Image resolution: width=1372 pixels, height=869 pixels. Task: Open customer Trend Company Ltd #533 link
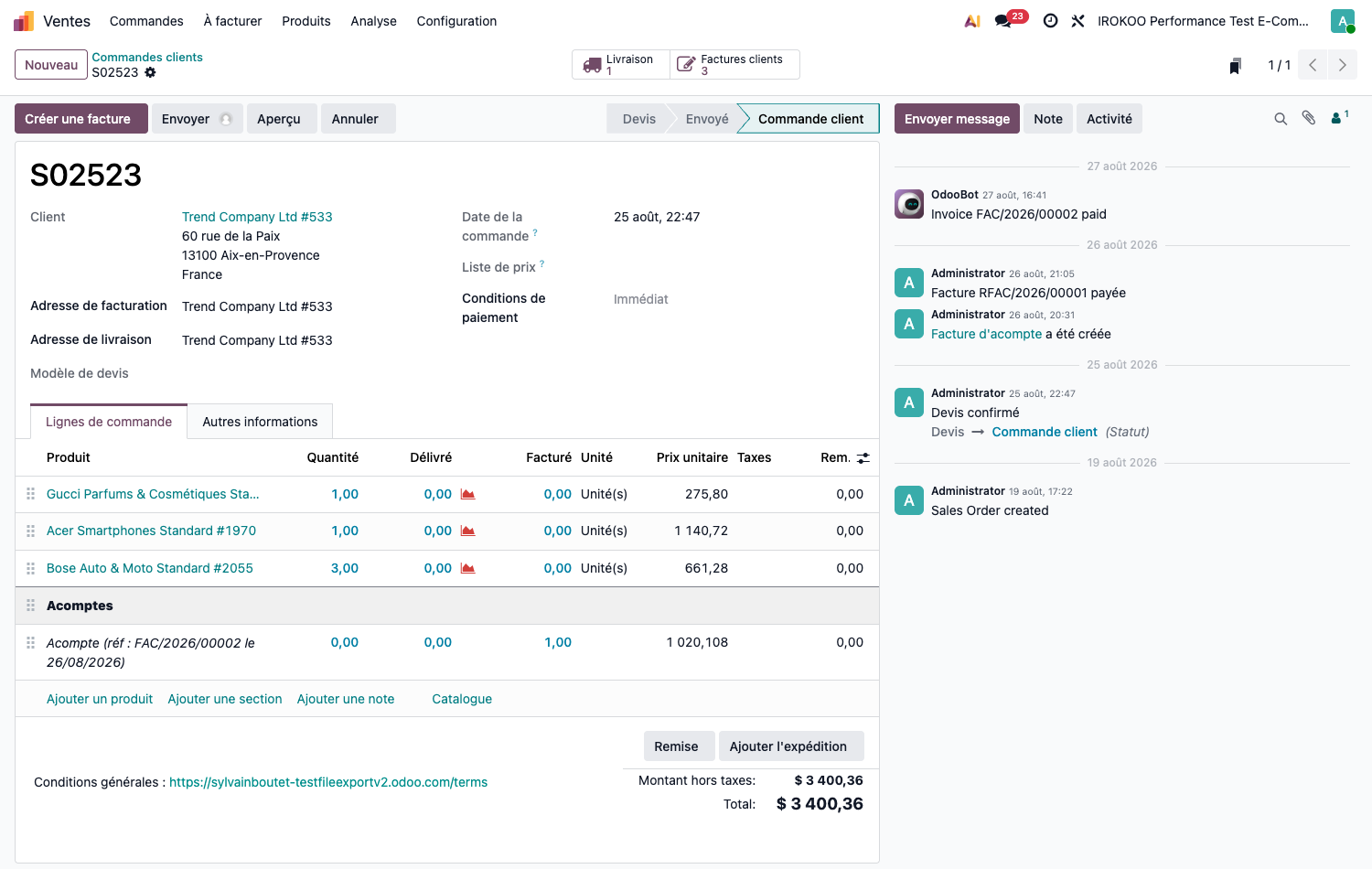(257, 217)
